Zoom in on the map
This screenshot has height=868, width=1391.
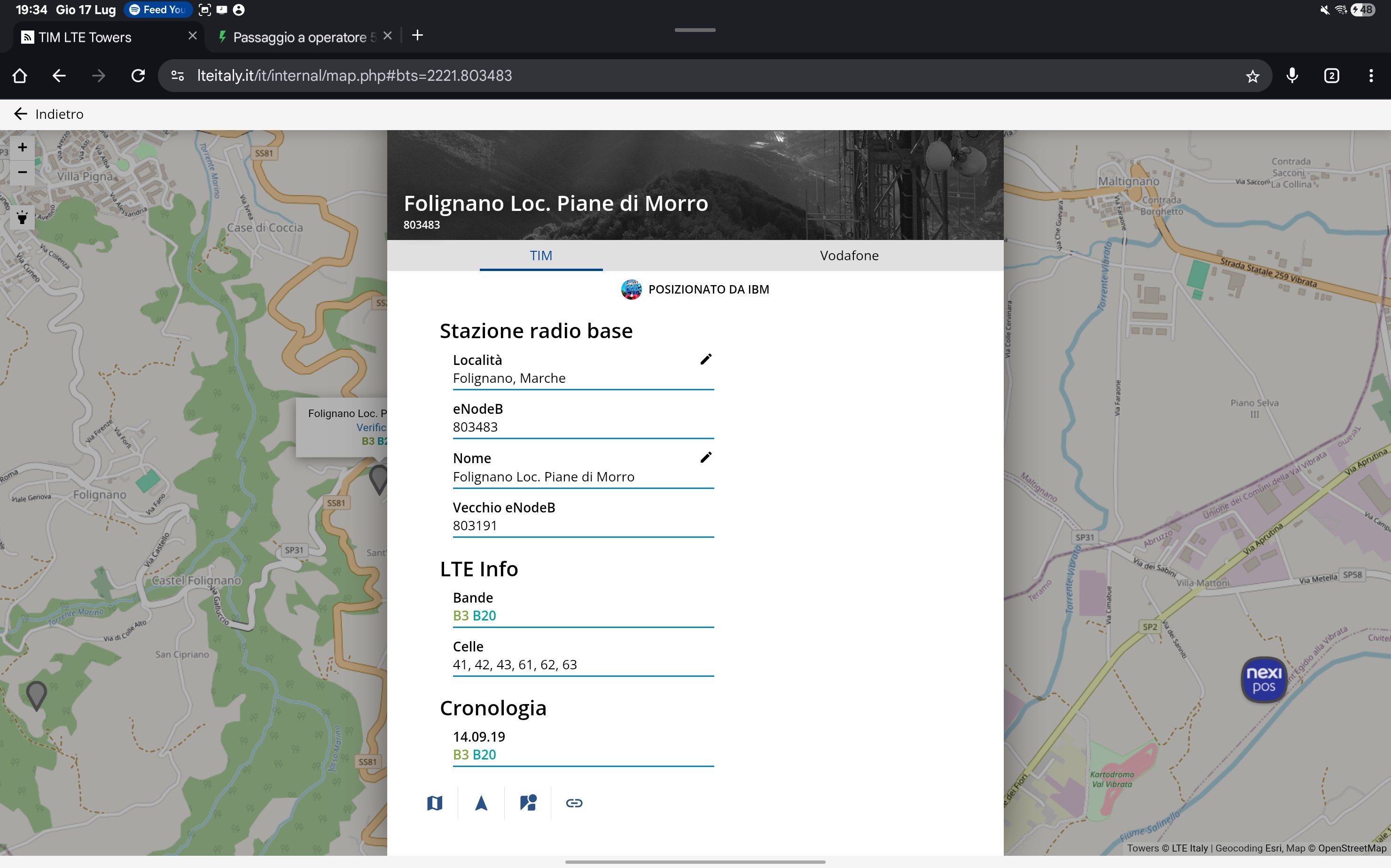[x=22, y=147]
